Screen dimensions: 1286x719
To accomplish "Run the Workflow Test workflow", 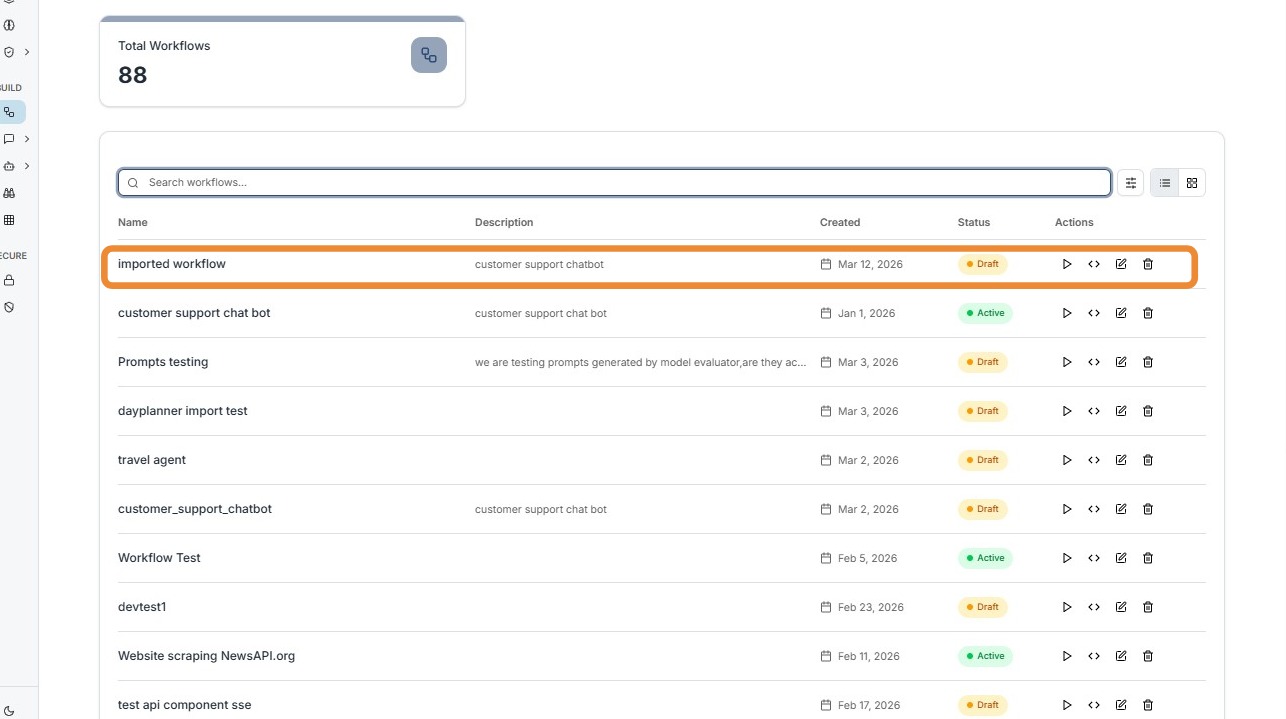I will [1067, 558].
